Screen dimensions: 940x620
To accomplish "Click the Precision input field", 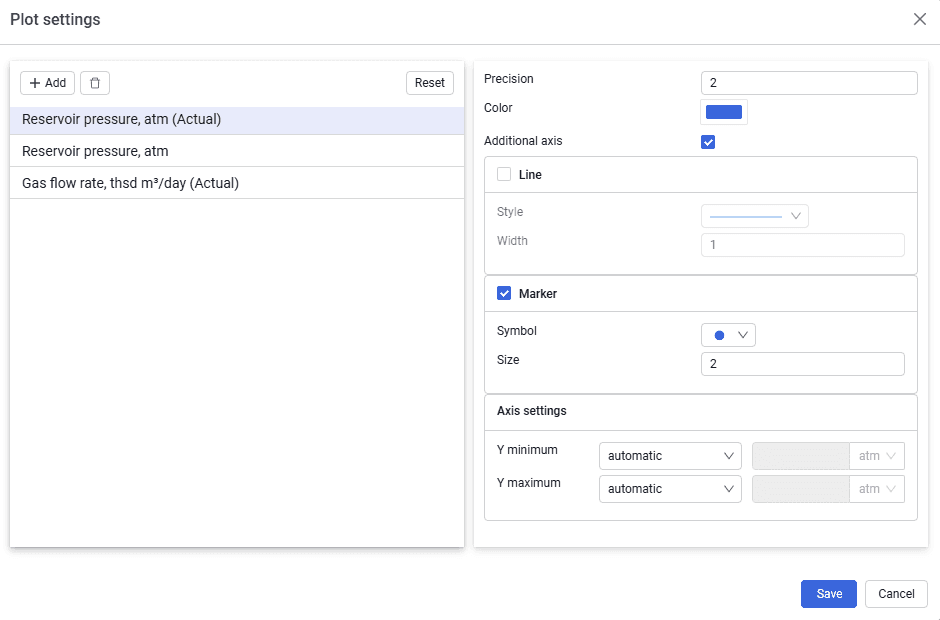I will [x=809, y=83].
